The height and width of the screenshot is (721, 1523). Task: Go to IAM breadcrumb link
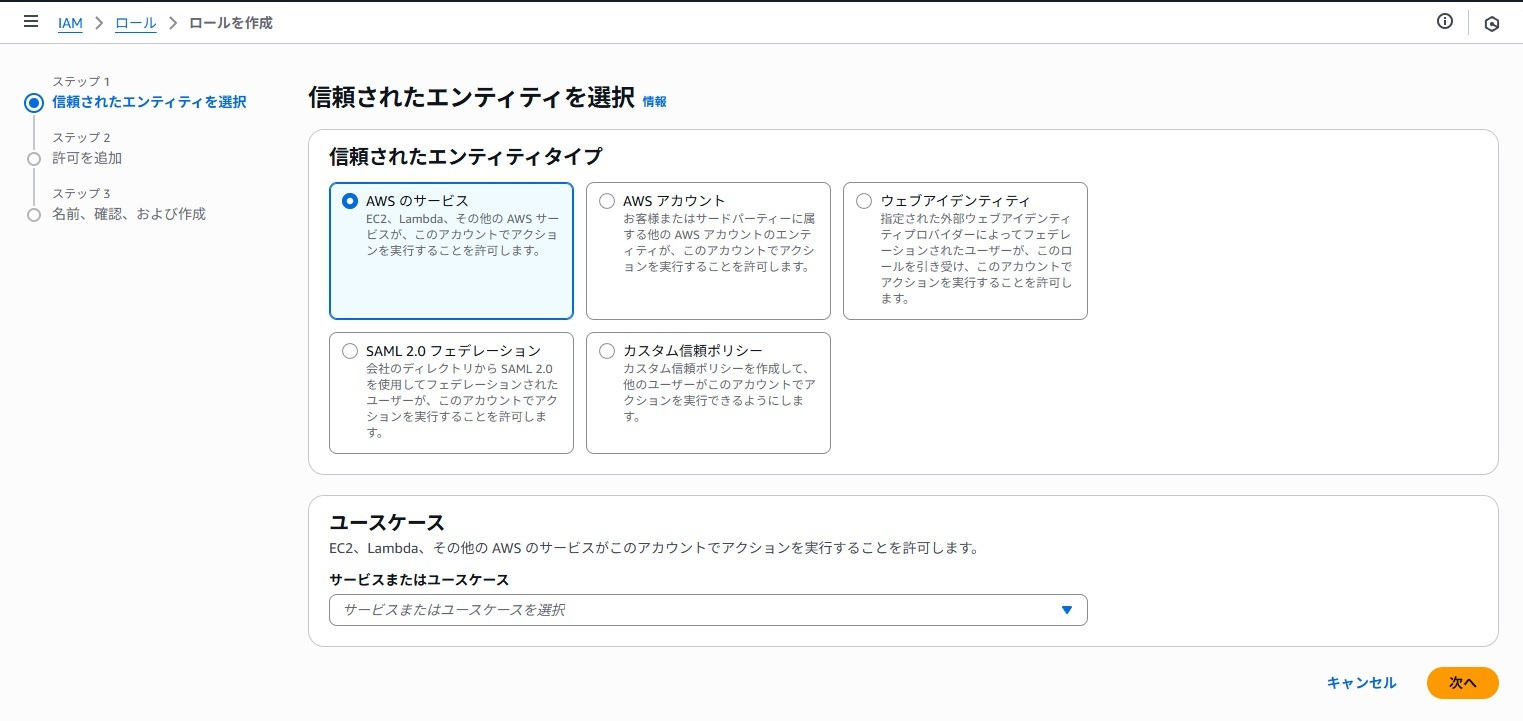pos(70,23)
